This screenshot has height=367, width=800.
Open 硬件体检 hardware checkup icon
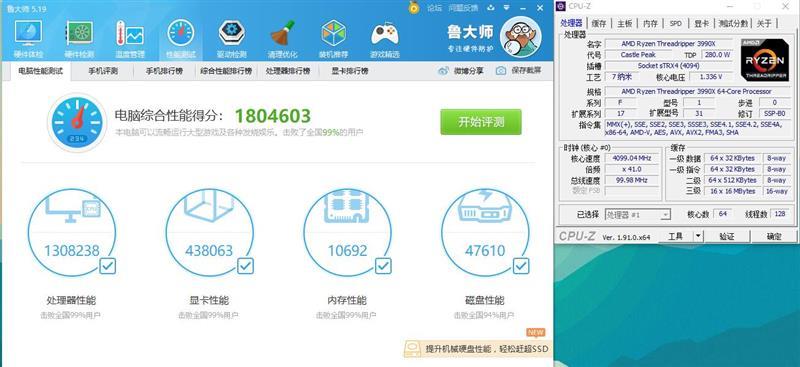point(29,34)
